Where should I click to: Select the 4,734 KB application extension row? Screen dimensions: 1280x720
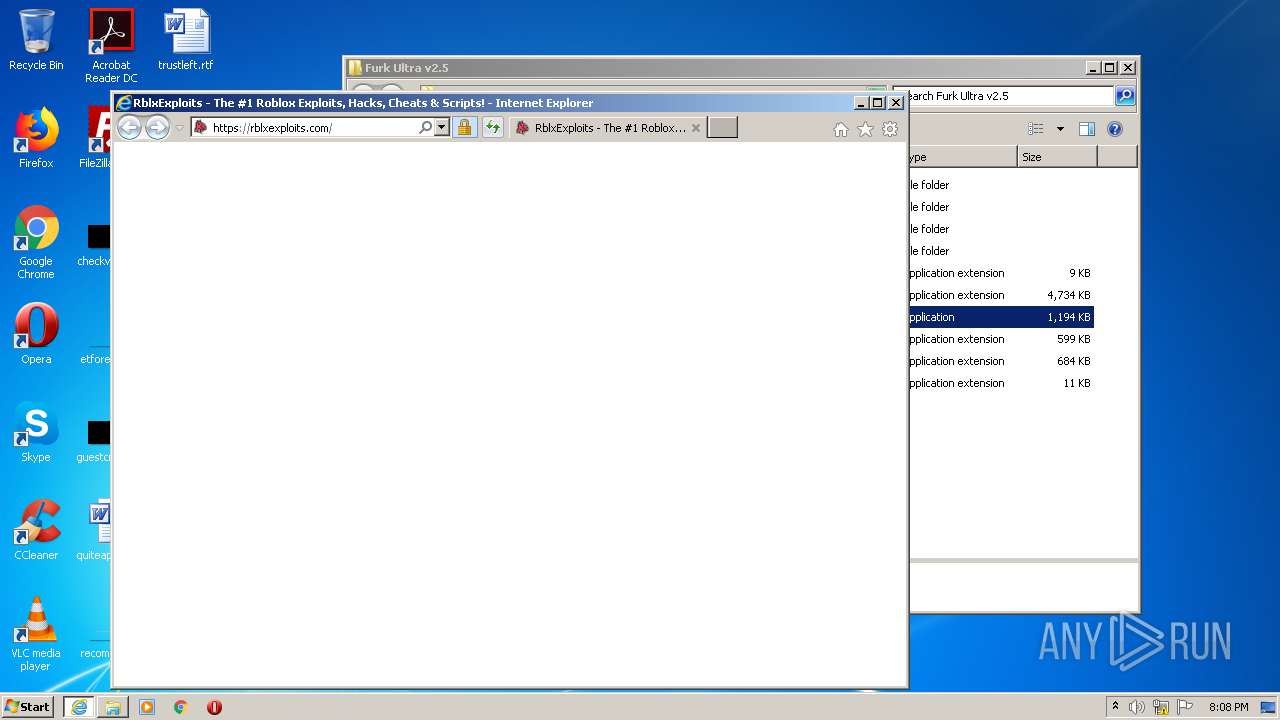tap(1001, 295)
